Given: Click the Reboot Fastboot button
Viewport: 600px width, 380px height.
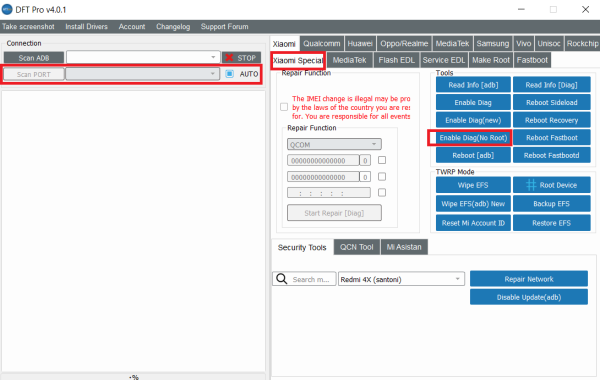Looking at the screenshot, I should pos(551,138).
